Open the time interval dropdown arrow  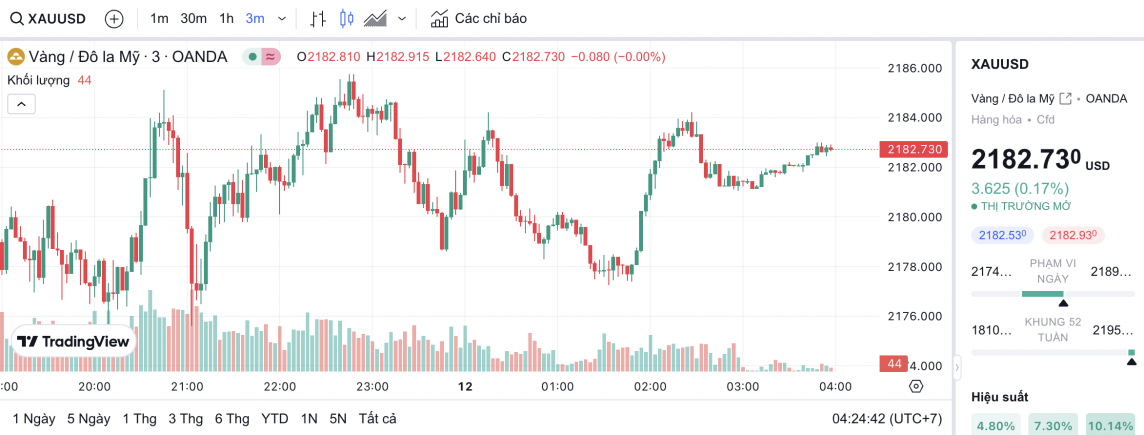pyautogui.click(x=281, y=18)
